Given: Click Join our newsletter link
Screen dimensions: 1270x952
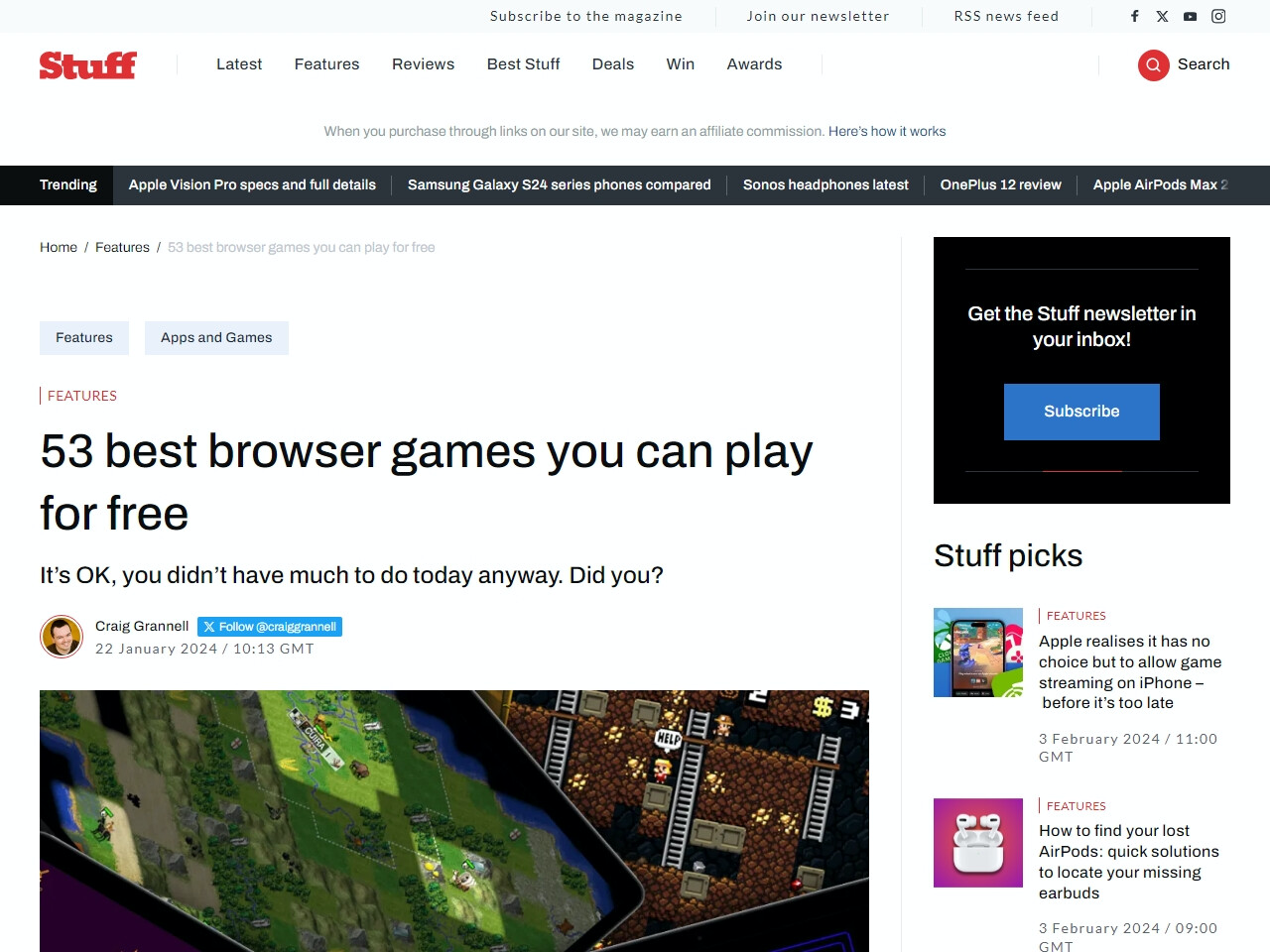Looking at the screenshot, I should (819, 16).
